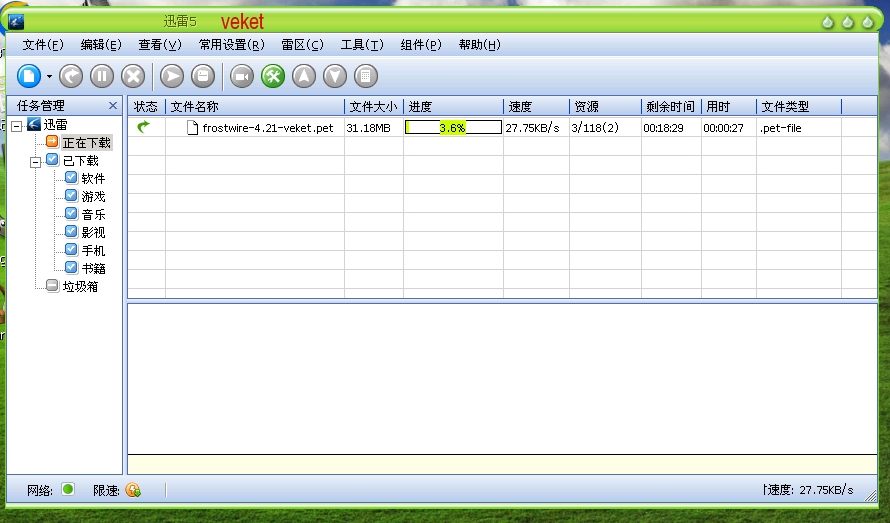
Task: Click the 00:00:27 elapsed time cell
Action: point(723,128)
